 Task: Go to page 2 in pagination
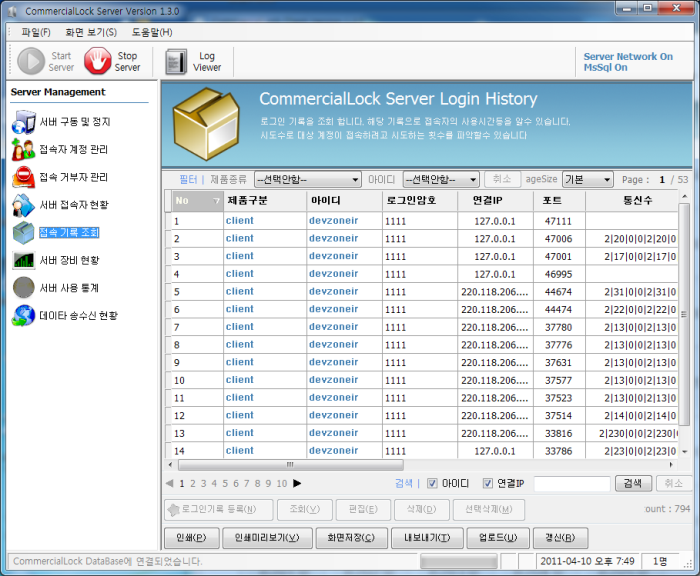pos(193,484)
